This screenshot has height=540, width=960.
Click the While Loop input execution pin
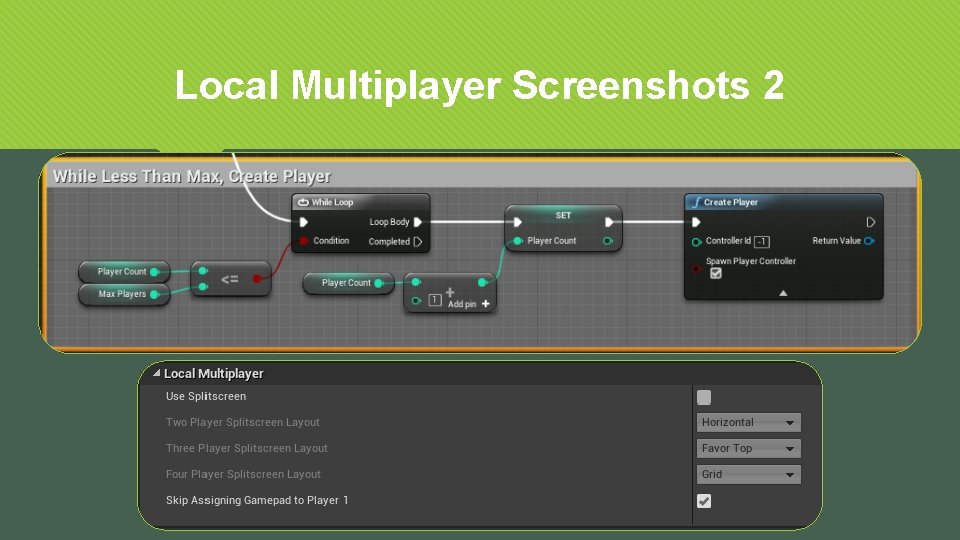point(304,222)
